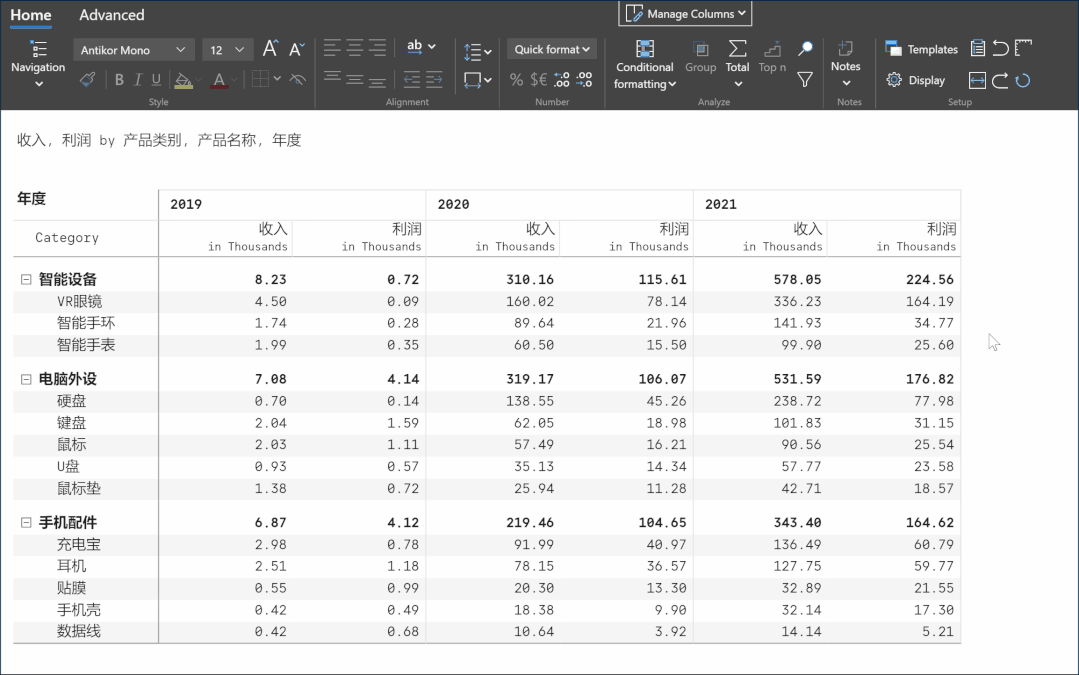1079x675 pixels.
Task: Open the Antikor Mono font dropdown
Action: click(133, 50)
